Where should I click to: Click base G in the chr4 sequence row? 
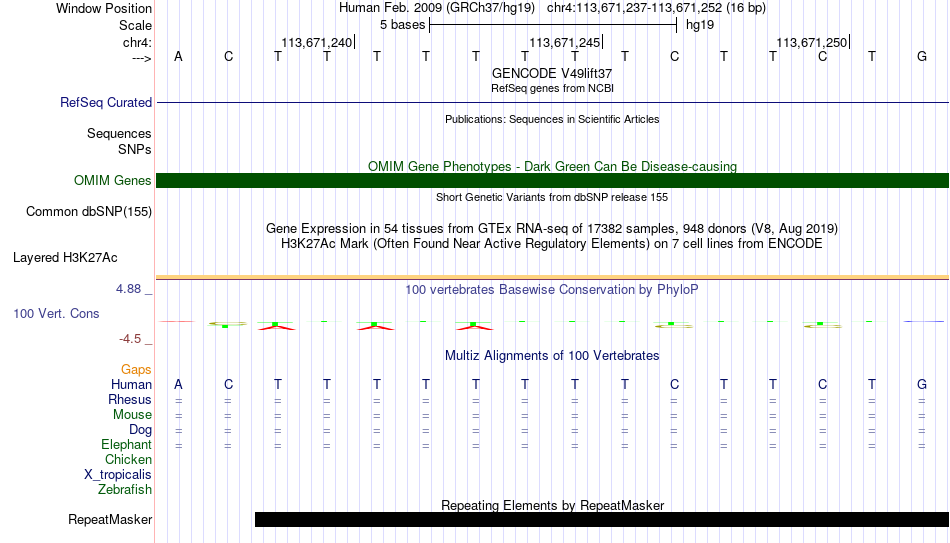coord(922,56)
